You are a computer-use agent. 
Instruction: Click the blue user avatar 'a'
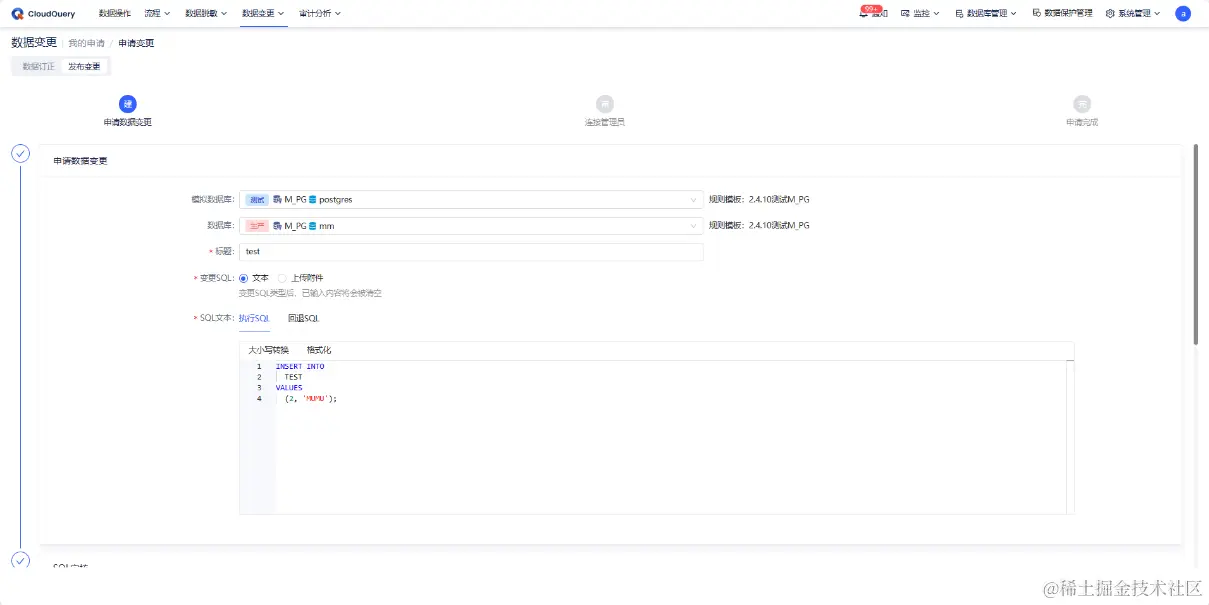(1183, 13)
